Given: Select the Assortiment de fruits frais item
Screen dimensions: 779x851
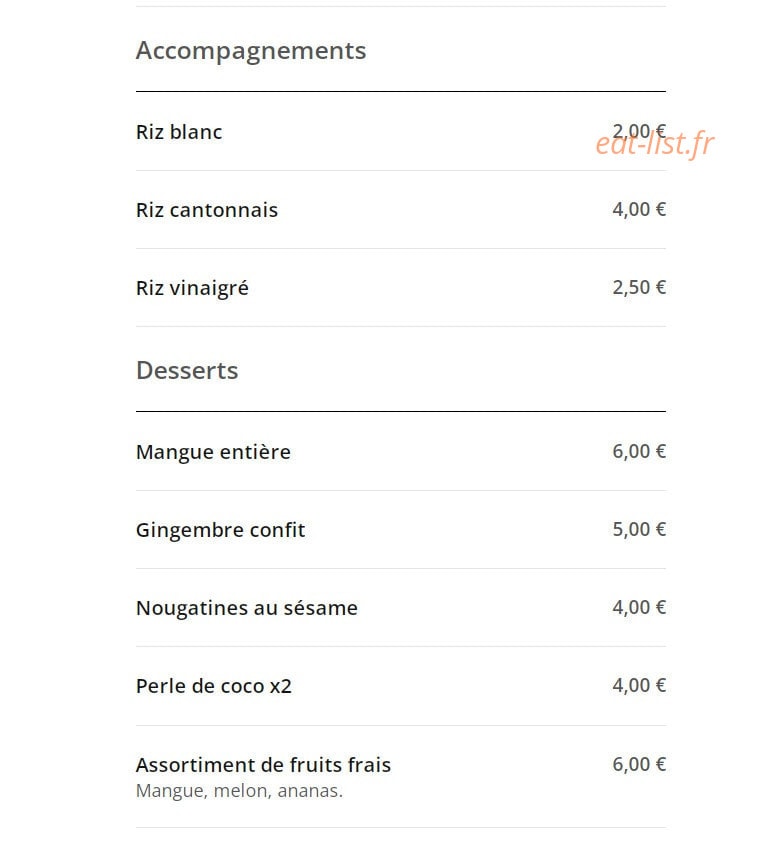Looking at the screenshot, I should click(x=401, y=777).
